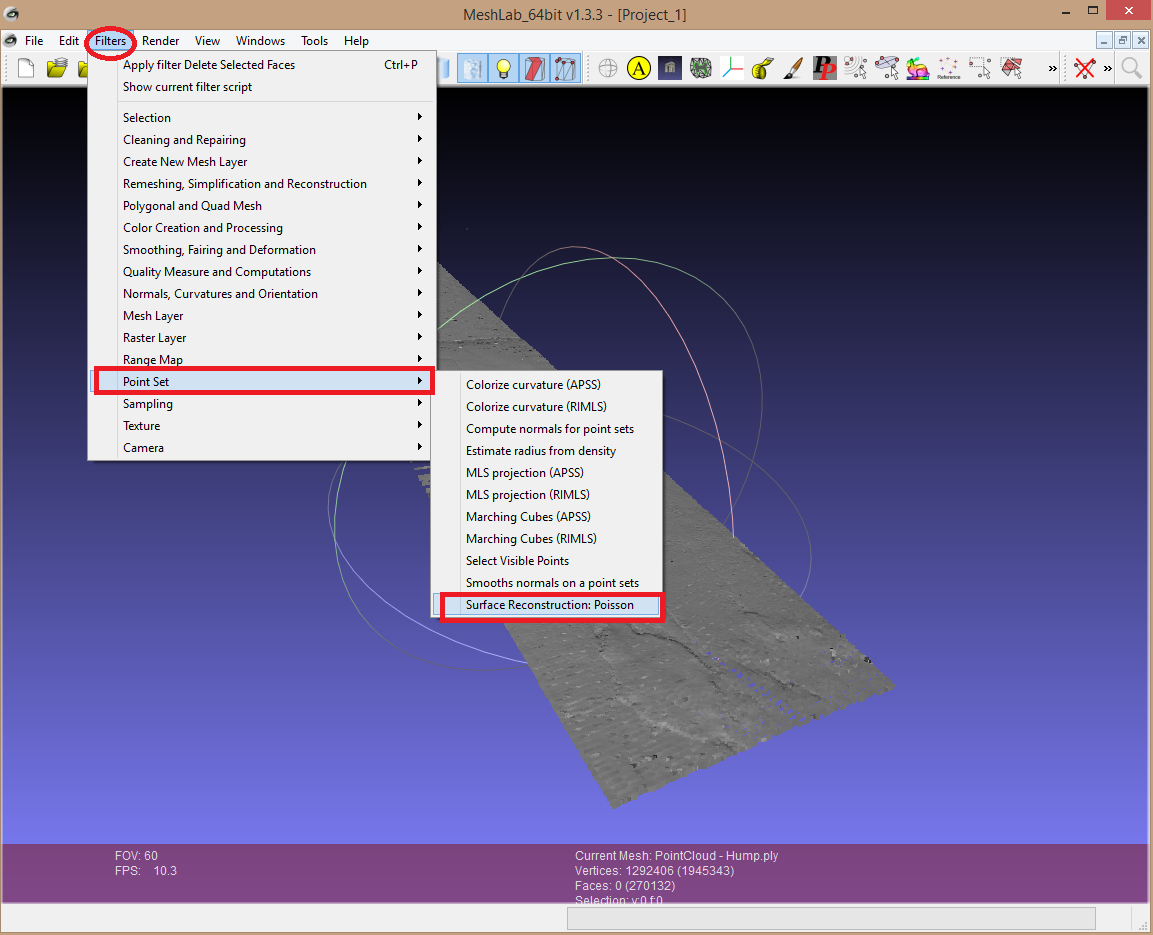Expand the Texture submenu

tap(262, 426)
